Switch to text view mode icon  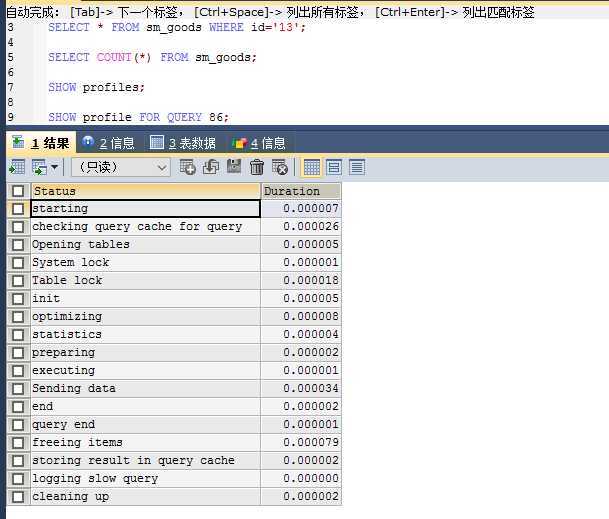(357, 167)
